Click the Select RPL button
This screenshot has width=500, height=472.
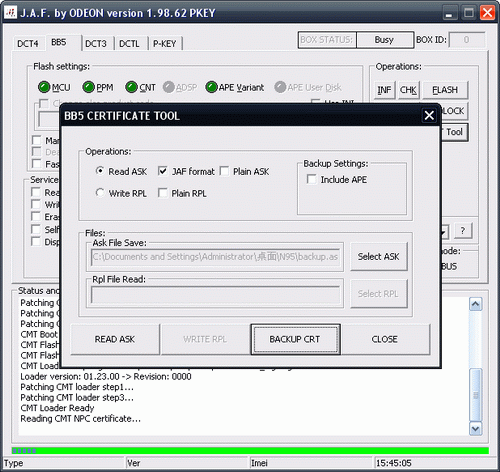coord(379,294)
